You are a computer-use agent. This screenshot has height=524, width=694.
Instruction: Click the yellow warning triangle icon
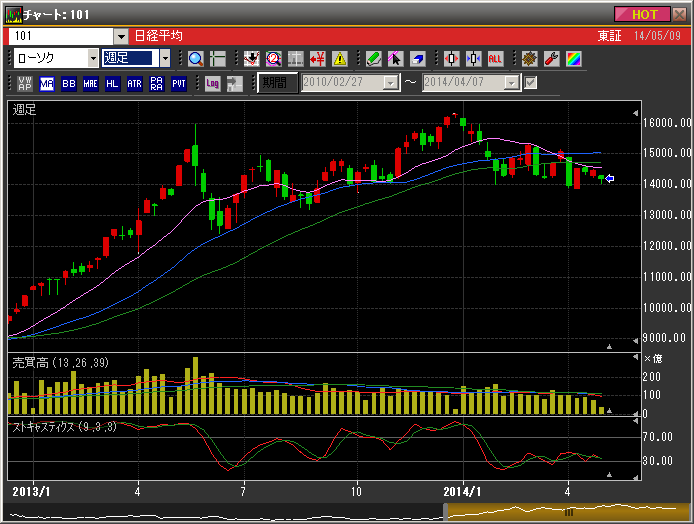click(340, 58)
